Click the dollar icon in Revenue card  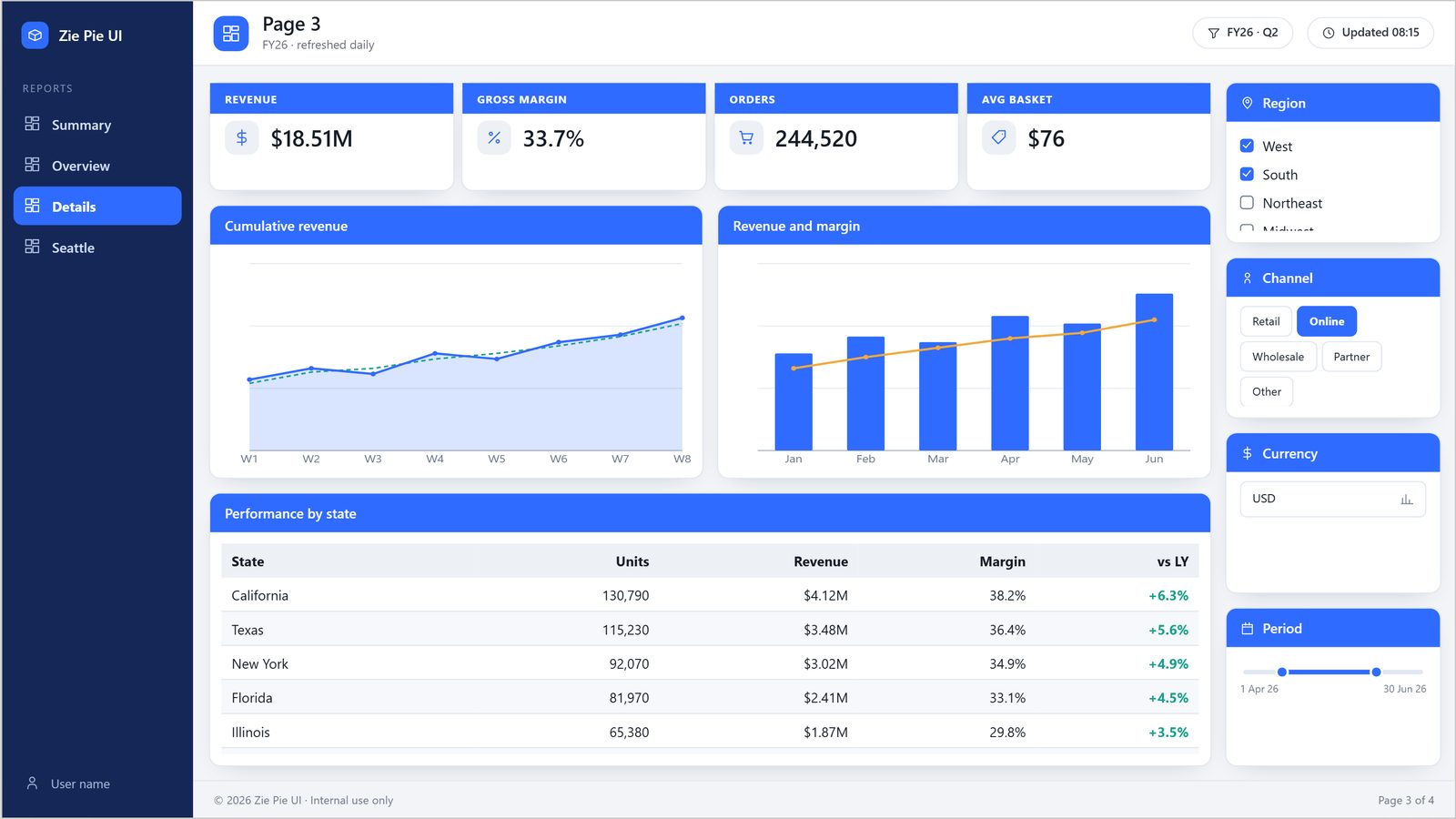(241, 137)
